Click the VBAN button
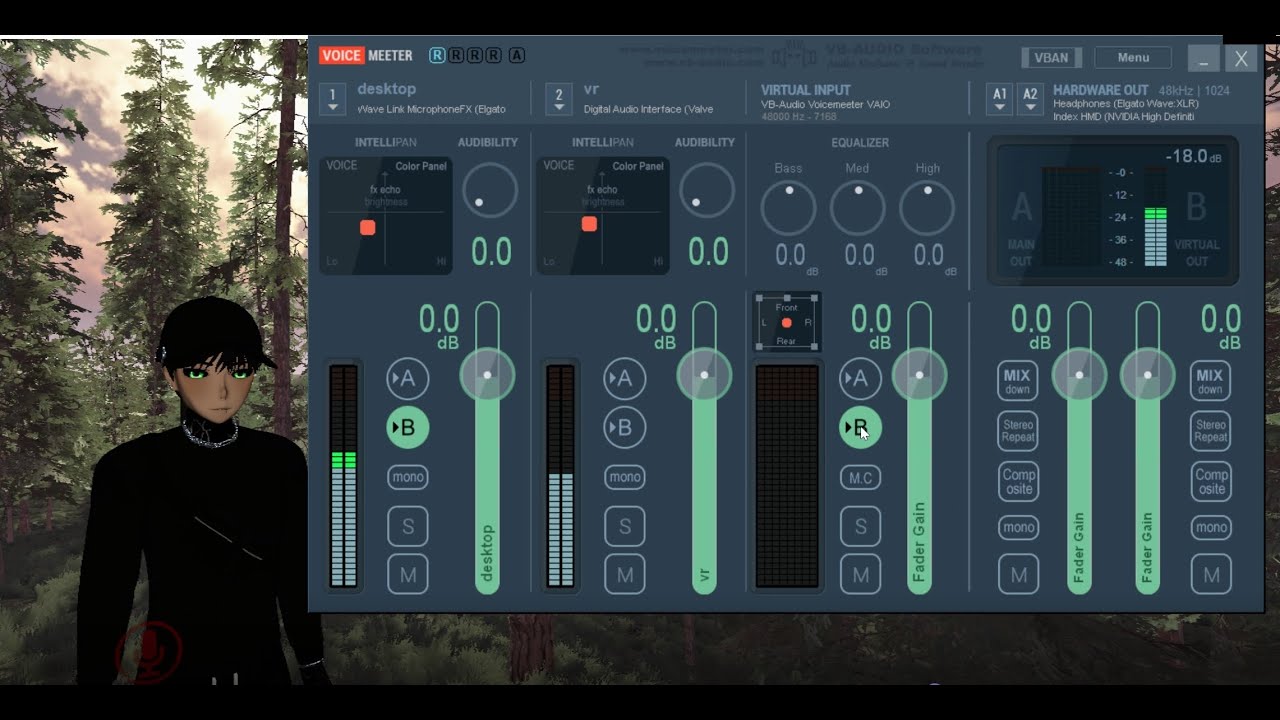Image resolution: width=1280 pixels, height=720 pixels. pyautogui.click(x=1051, y=57)
